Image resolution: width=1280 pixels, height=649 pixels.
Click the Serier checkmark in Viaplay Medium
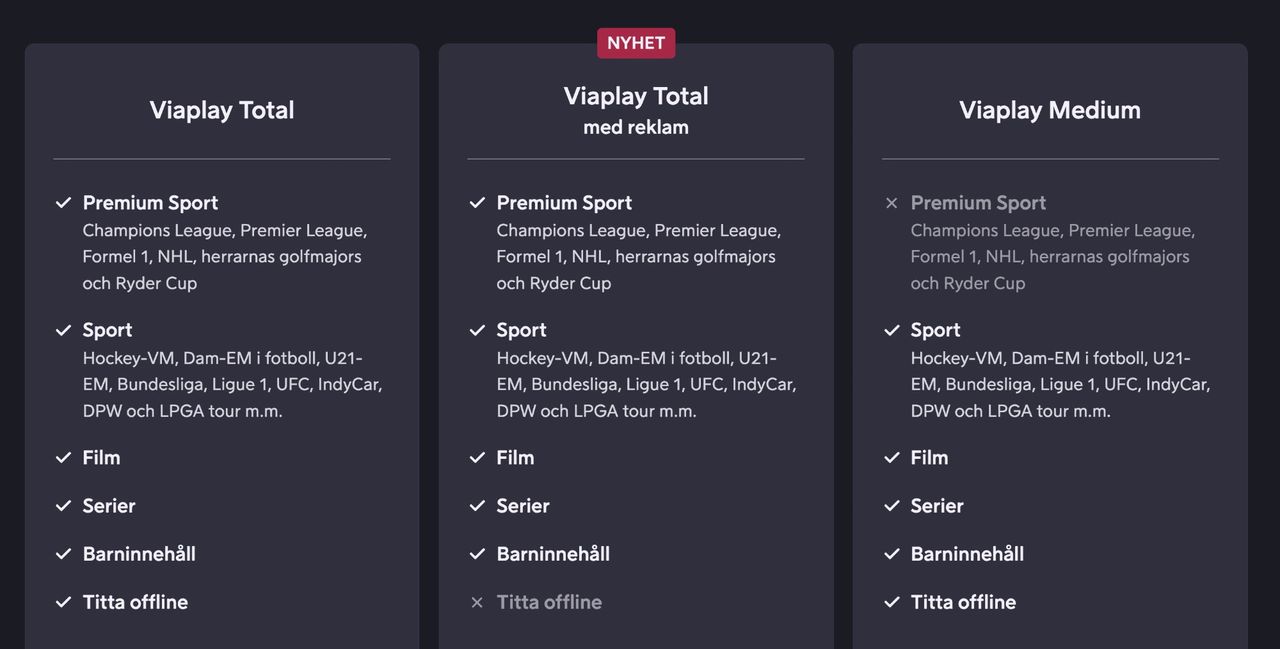point(892,506)
